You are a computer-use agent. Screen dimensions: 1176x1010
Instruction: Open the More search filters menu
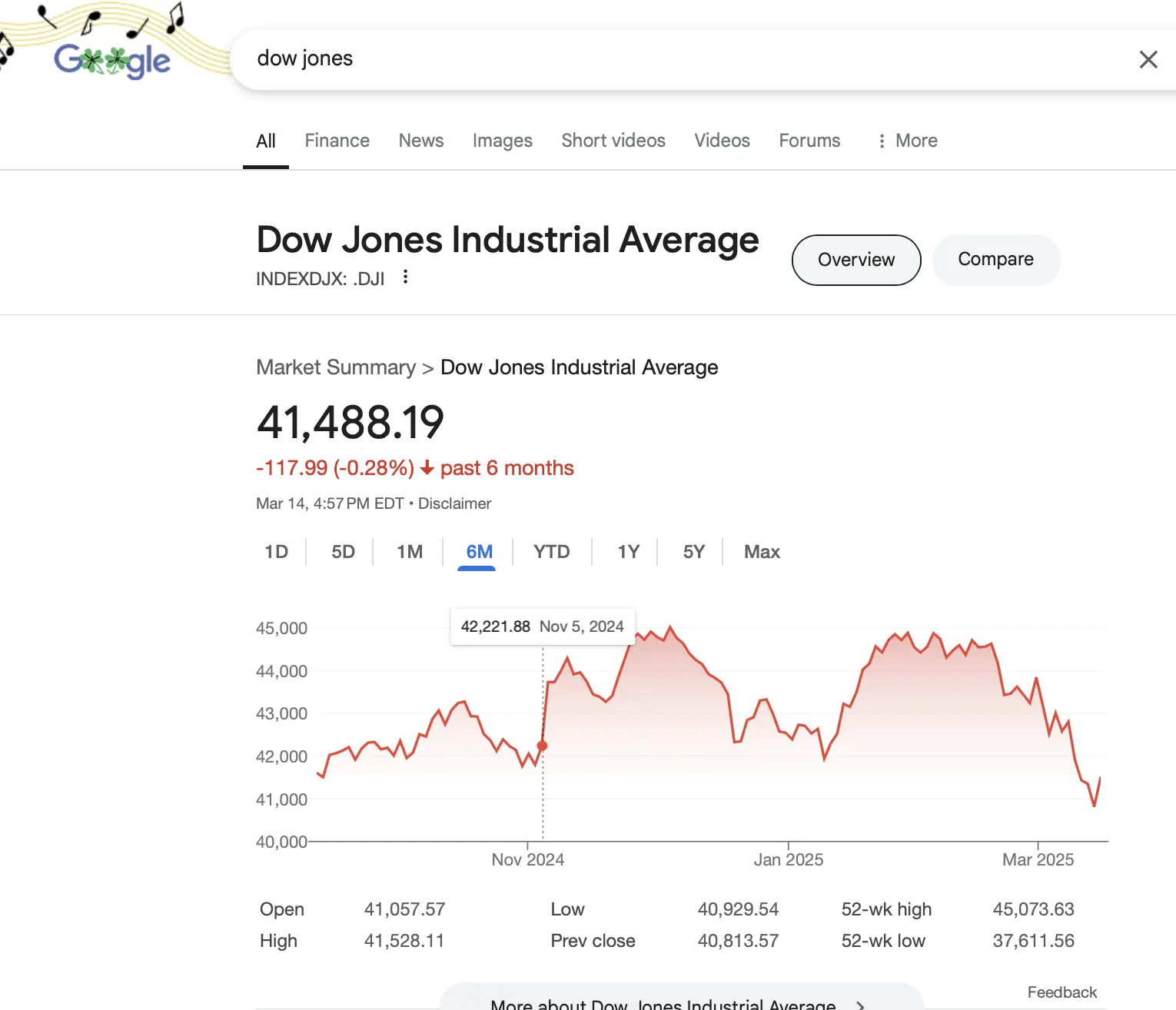907,141
